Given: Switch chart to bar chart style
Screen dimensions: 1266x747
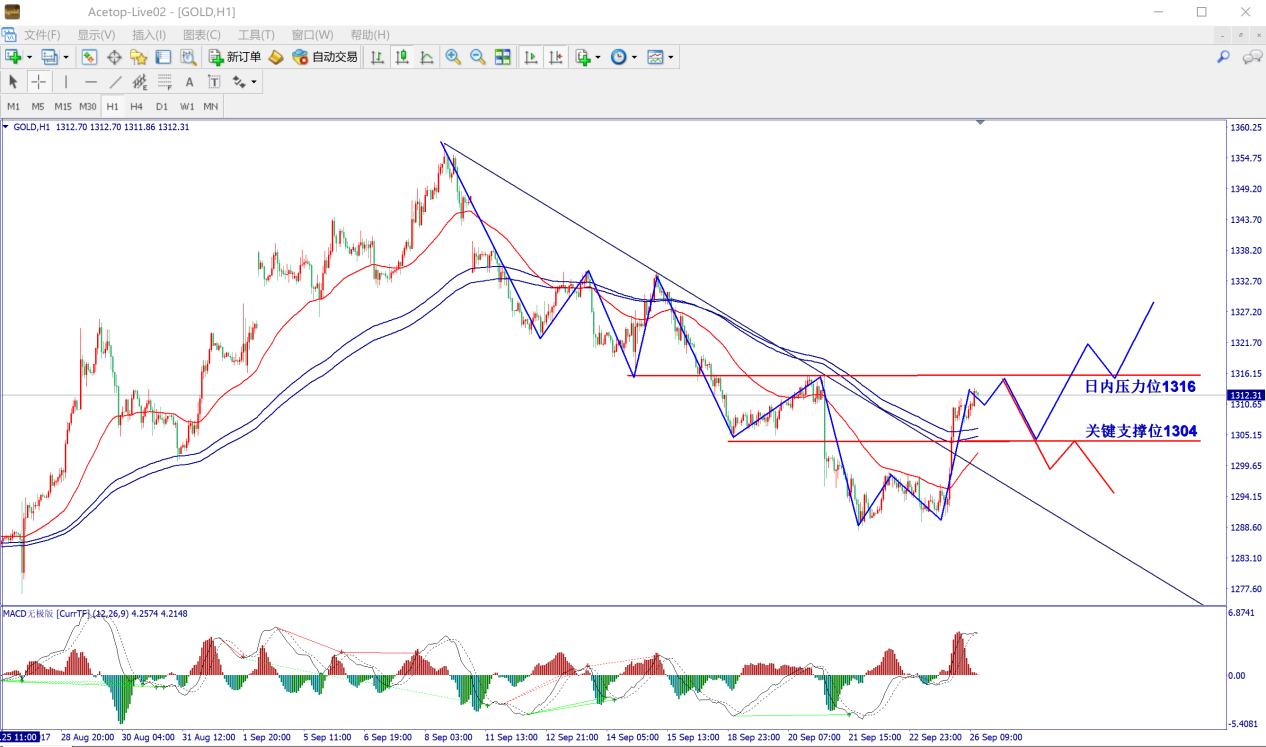Looking at the screenshot, I should pos(378,57).
